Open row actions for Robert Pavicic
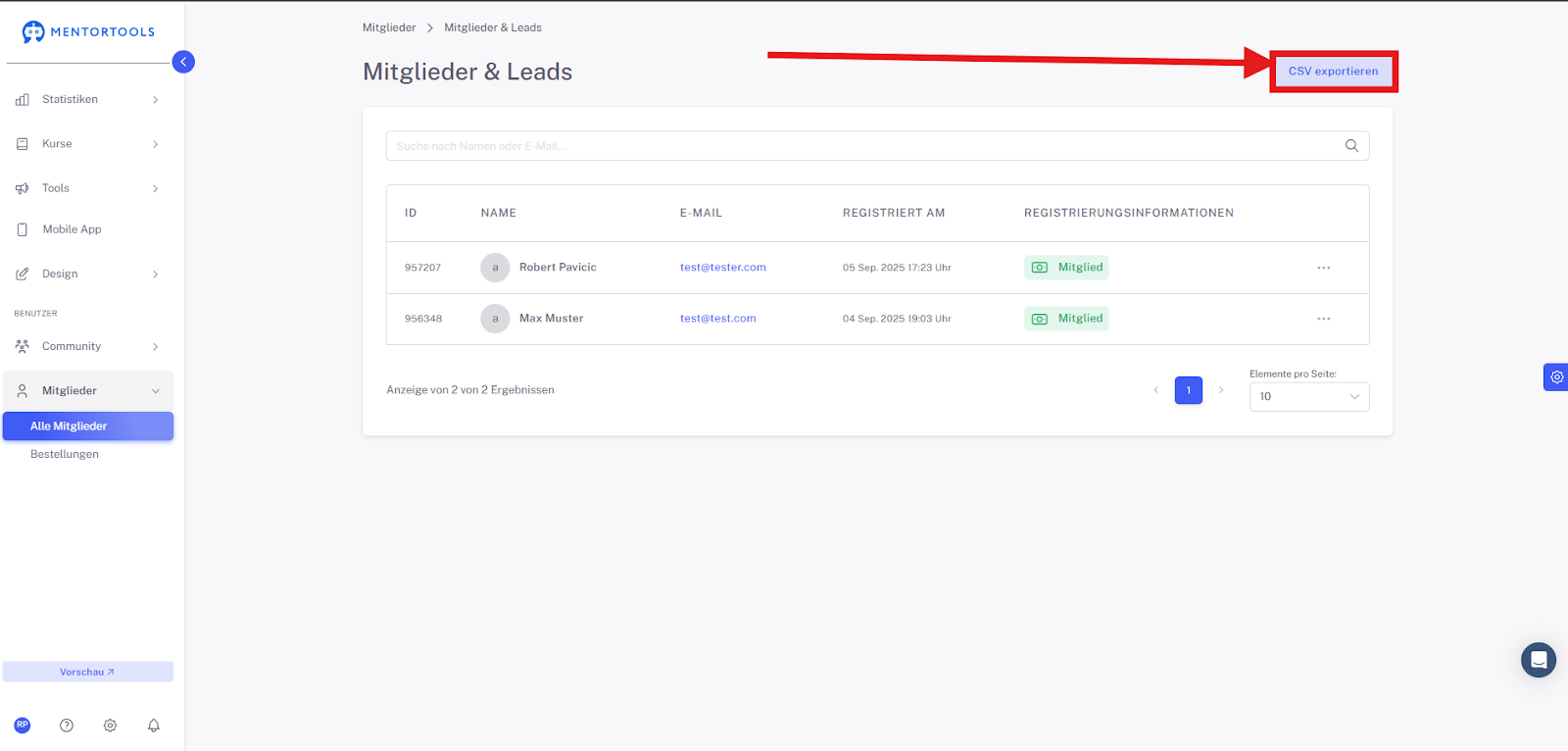The height and width of the screenshot is (751, 1568). (x=1324, y=268)
